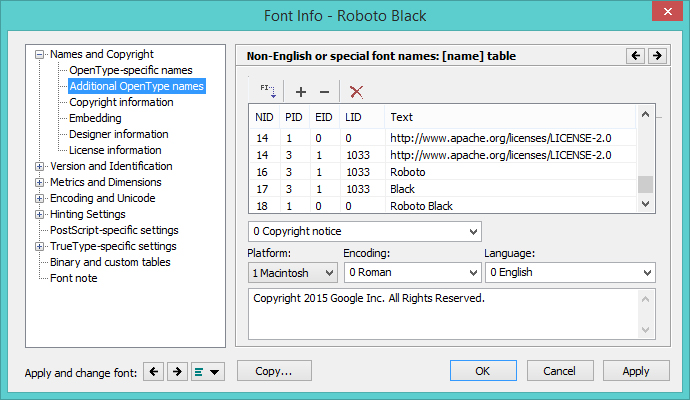The height and width of the screenshot is (400, 690).
Task: Apply and switch to previous font arrow
Action: coord(154,372)
